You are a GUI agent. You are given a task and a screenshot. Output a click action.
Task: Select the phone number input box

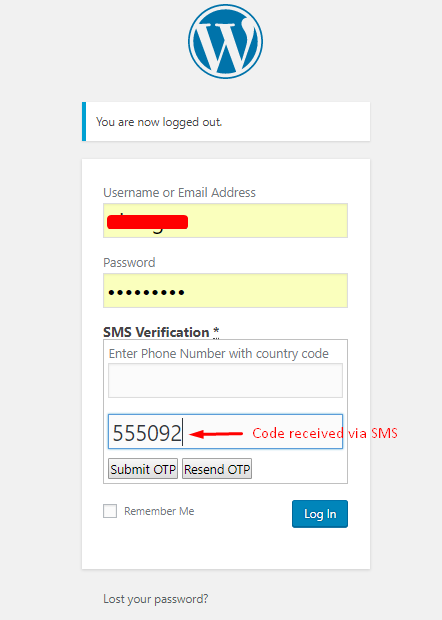pyautogui.click(x=225, y=380)
